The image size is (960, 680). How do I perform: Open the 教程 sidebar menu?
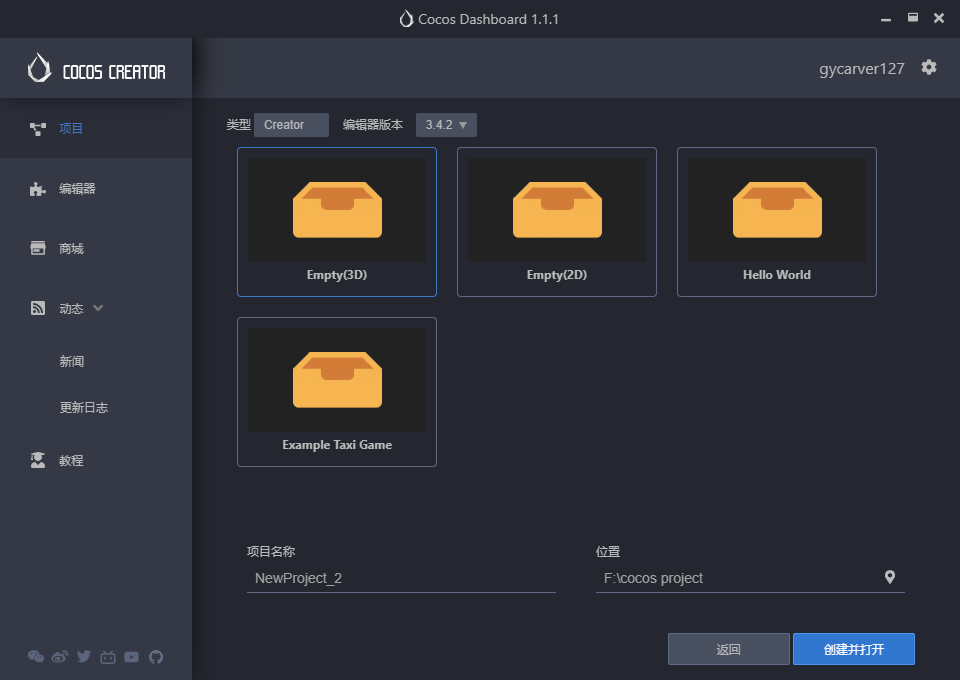coord(96,460)
